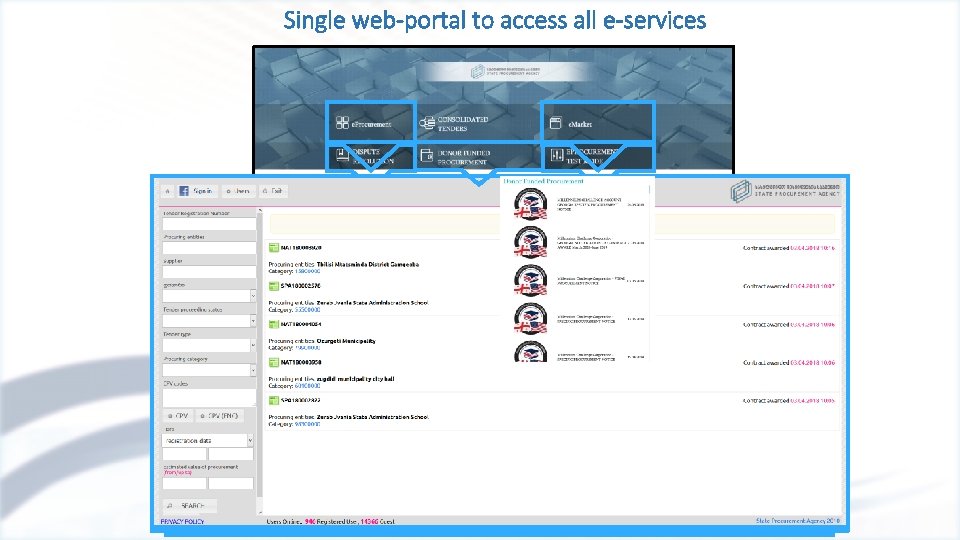This screenshot has height=540, width=960.
Task: Select the CPV option button
Action: tap(178, 416)
